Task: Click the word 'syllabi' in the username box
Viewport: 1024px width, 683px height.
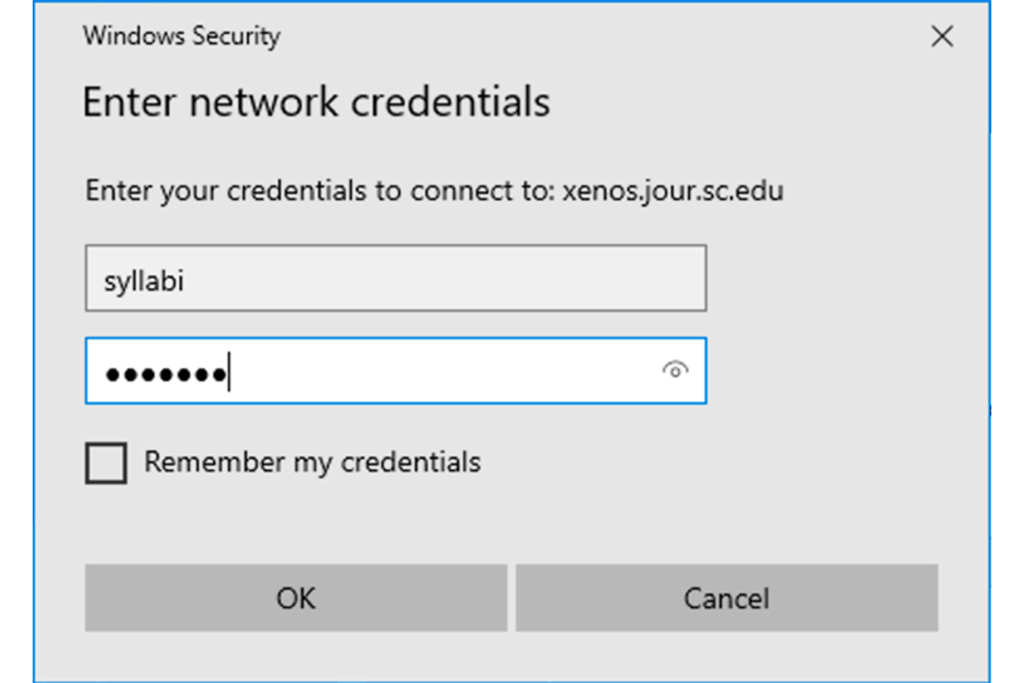Action: click(x=144, y=281)
